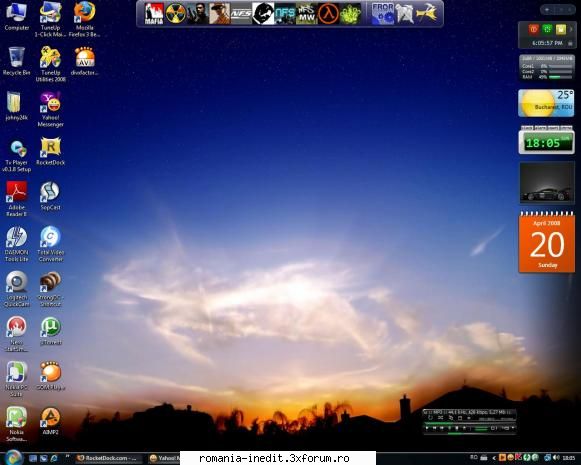Launch AIMP2 from the desktop
Screen dimensions: 581x465
coord(50,421)
